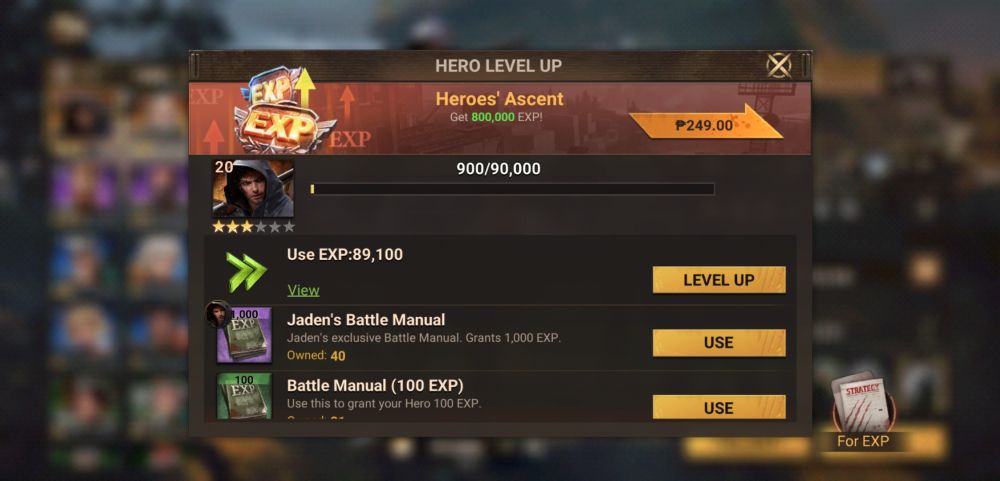1000x481 pixels.
Task: Click the hero's three-star rating
Action: click(253, 226)
